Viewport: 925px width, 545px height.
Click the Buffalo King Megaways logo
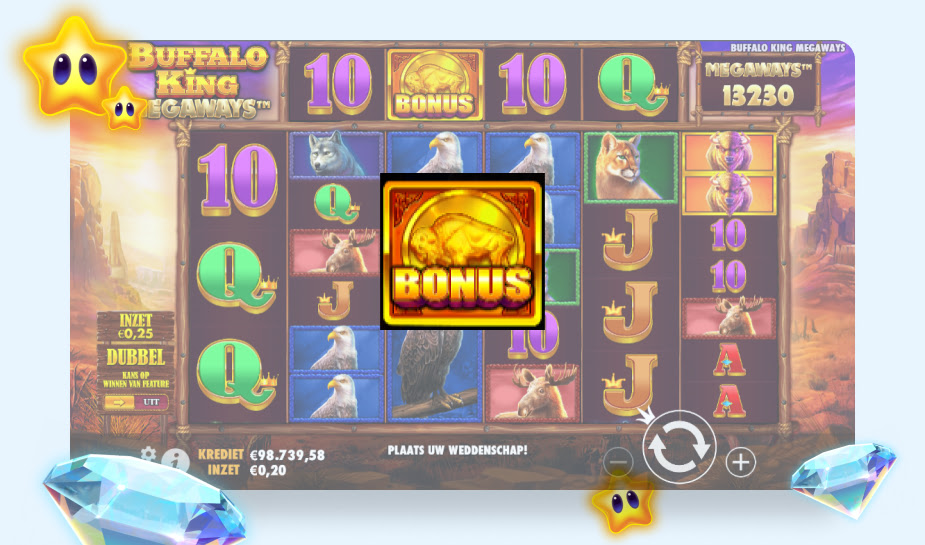(200, 81)
